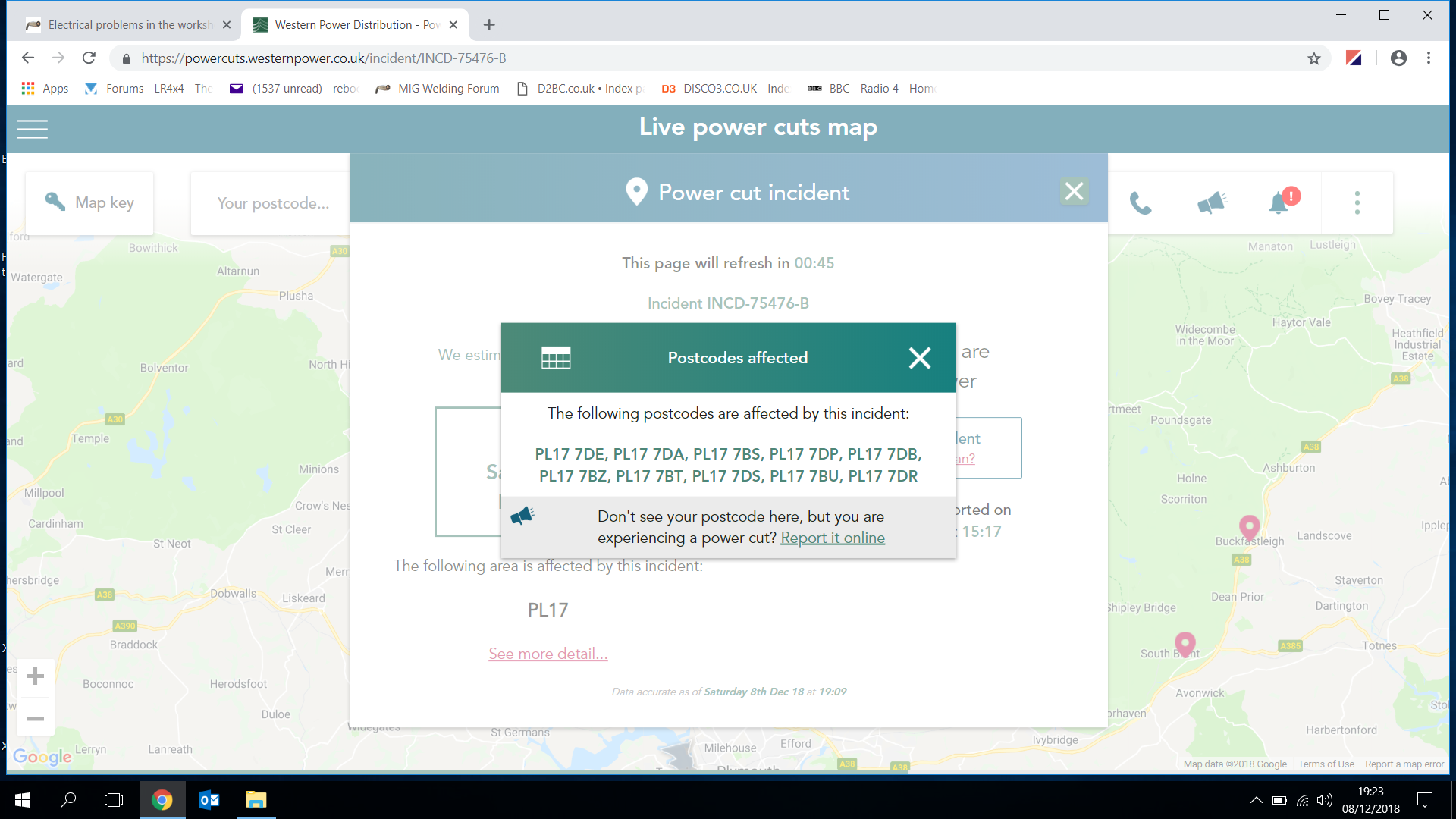
Task: Bookmark this page with the star icon
Action: pyautogui.click(x=1314, y=58)
